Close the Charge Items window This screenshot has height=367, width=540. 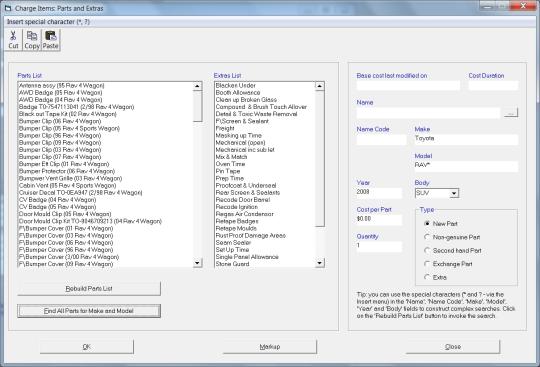coord(523,6)
